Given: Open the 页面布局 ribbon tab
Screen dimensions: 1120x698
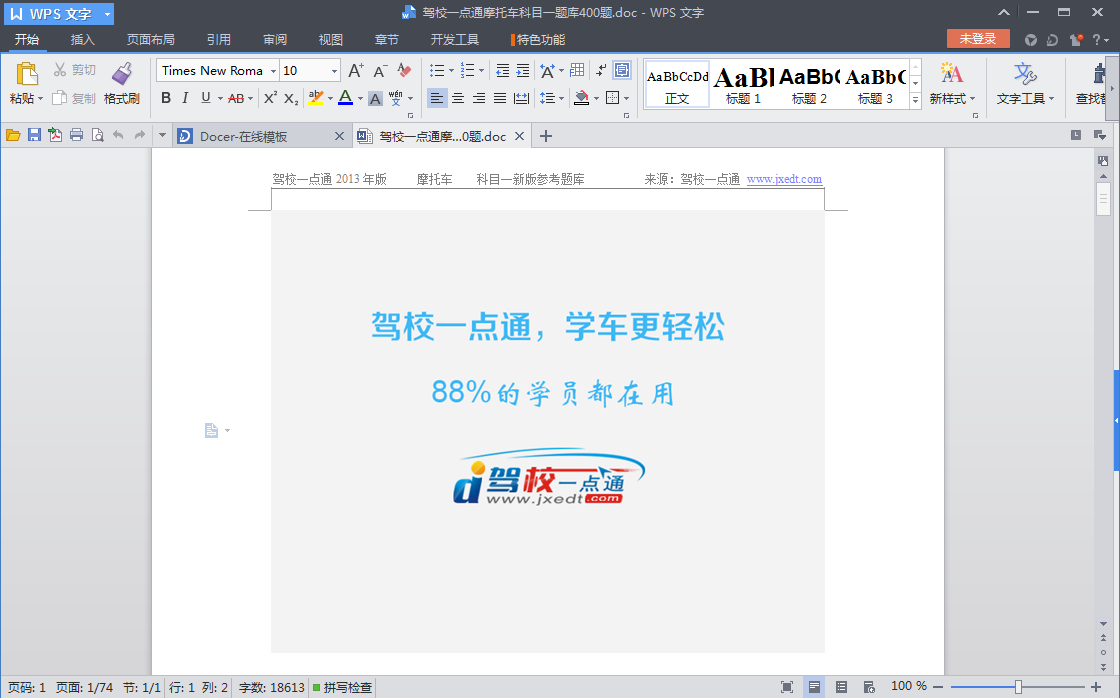Looking at the screenshot, I should 151,39.
